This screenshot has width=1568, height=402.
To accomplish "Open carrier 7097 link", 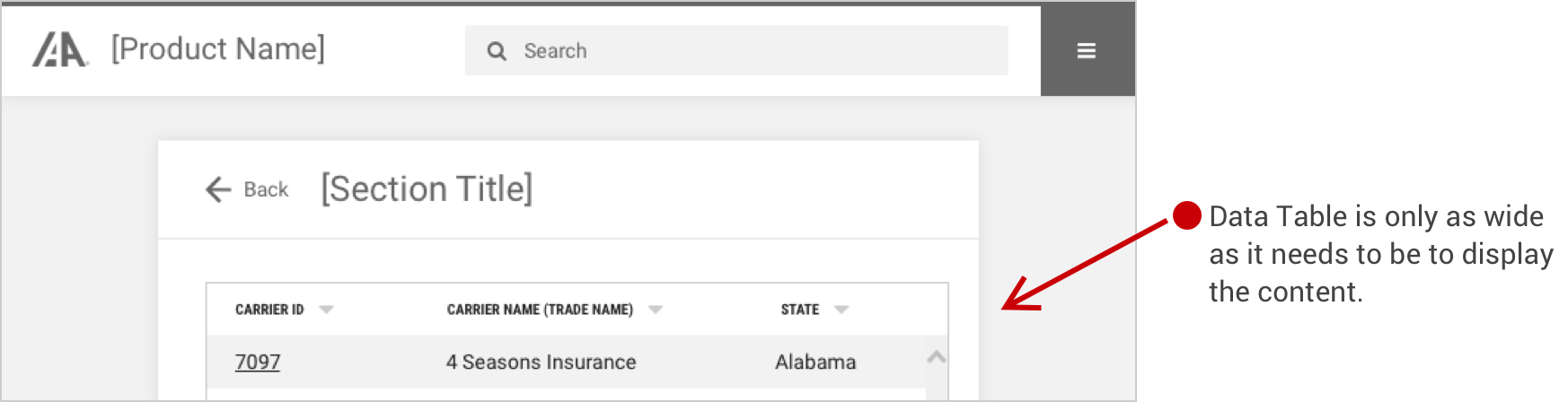I will (x=258, y=362).
